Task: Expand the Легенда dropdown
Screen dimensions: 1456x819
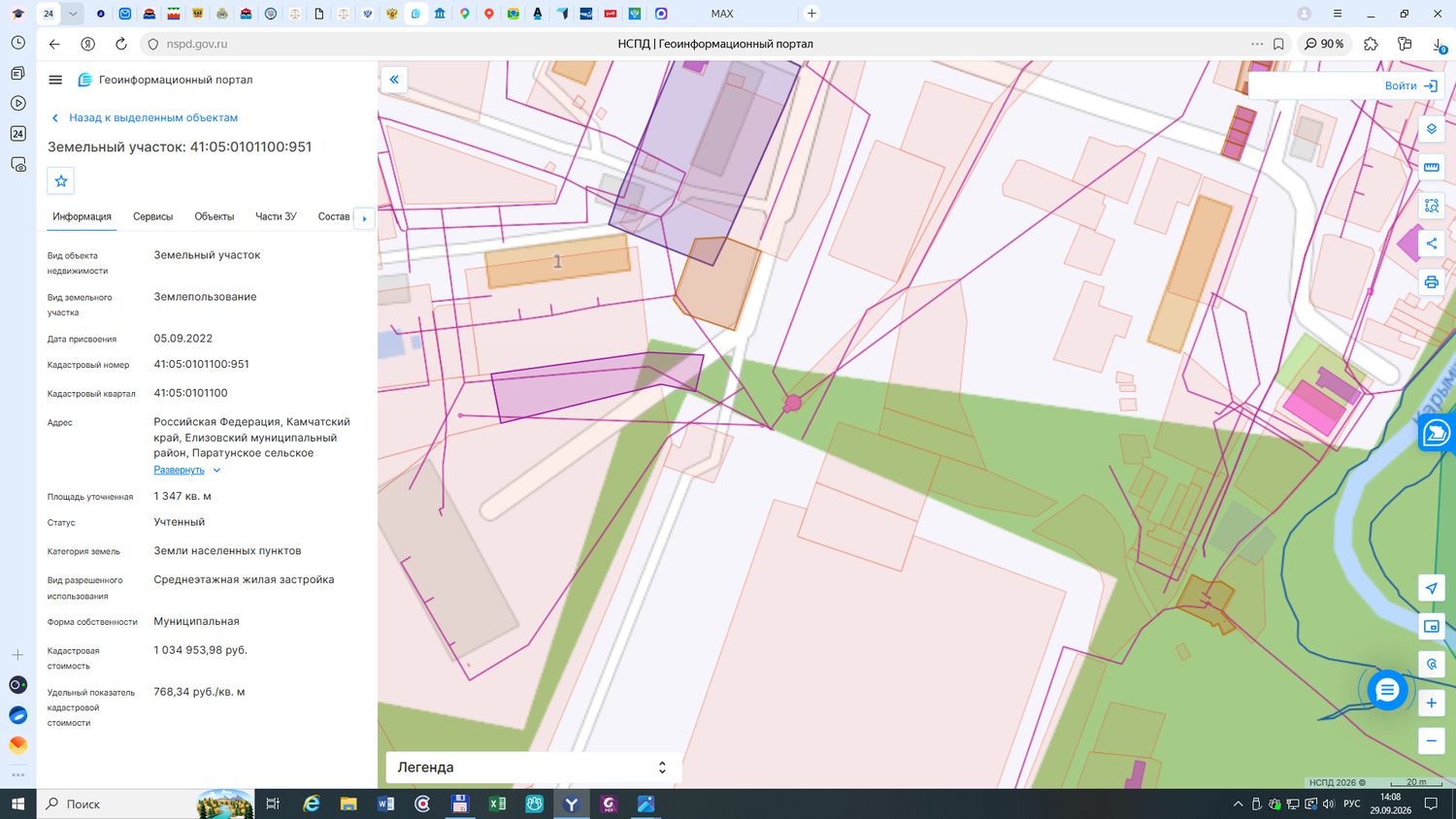Action: pyautogui.click(x=533, y=768)
